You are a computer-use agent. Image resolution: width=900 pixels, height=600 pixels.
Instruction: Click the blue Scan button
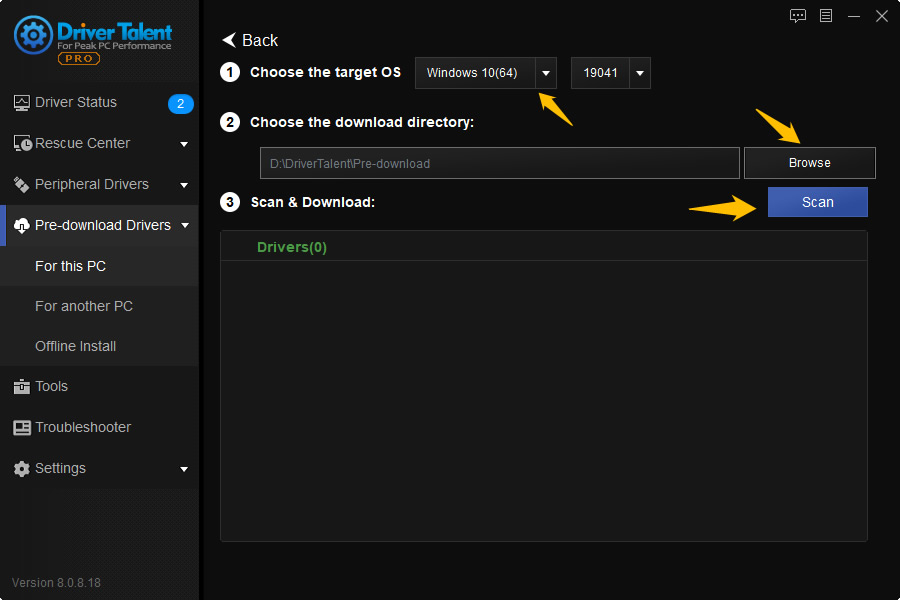(817, 202)
